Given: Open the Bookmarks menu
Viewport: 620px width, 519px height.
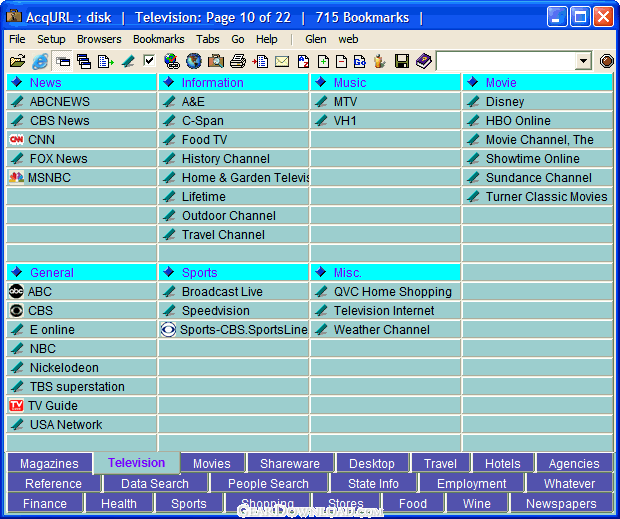Looking at the screenshot, I should [159, 39].
